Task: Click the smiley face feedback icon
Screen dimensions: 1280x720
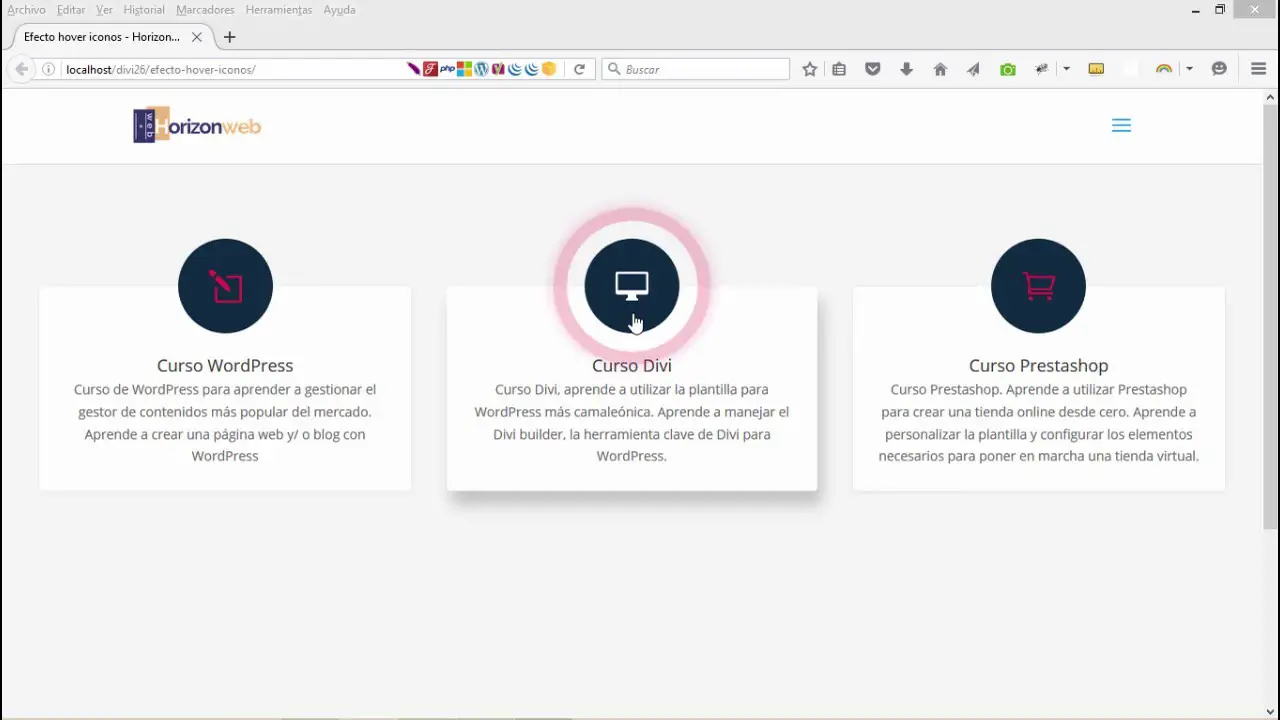Action: 1219,69
